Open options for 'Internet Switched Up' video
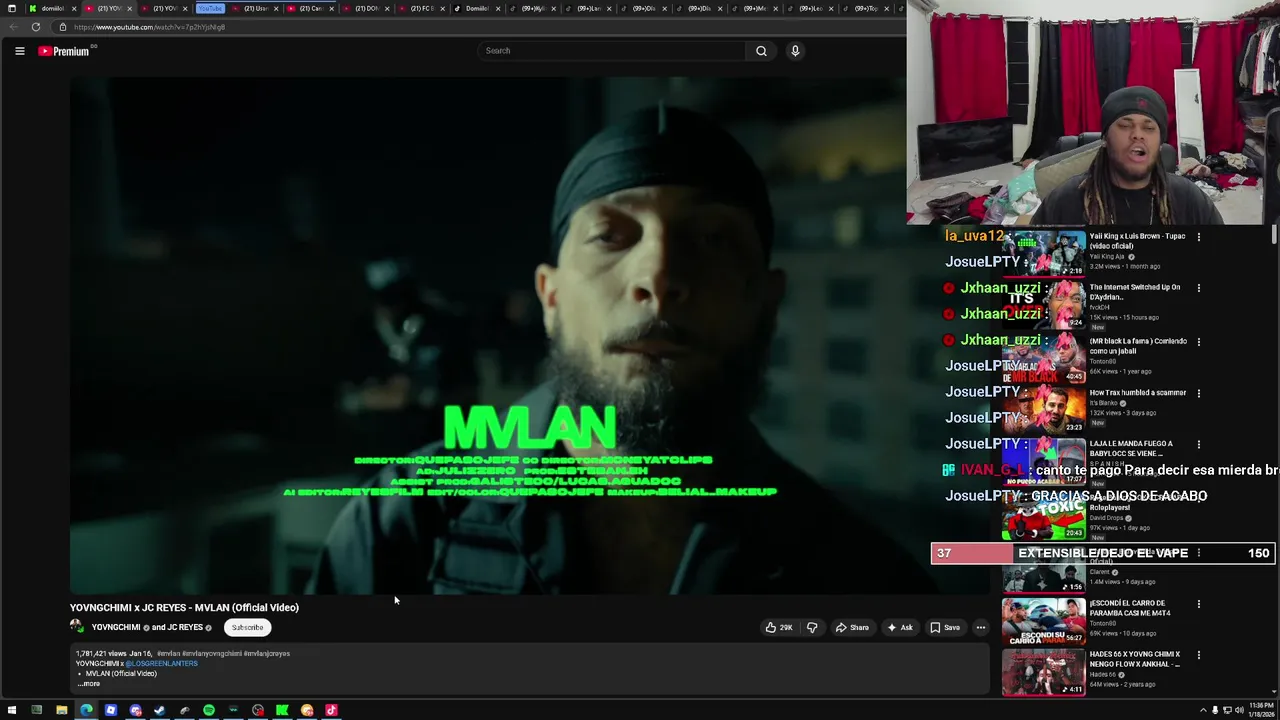This screenshot has height=720, width=1280. 1199,288
